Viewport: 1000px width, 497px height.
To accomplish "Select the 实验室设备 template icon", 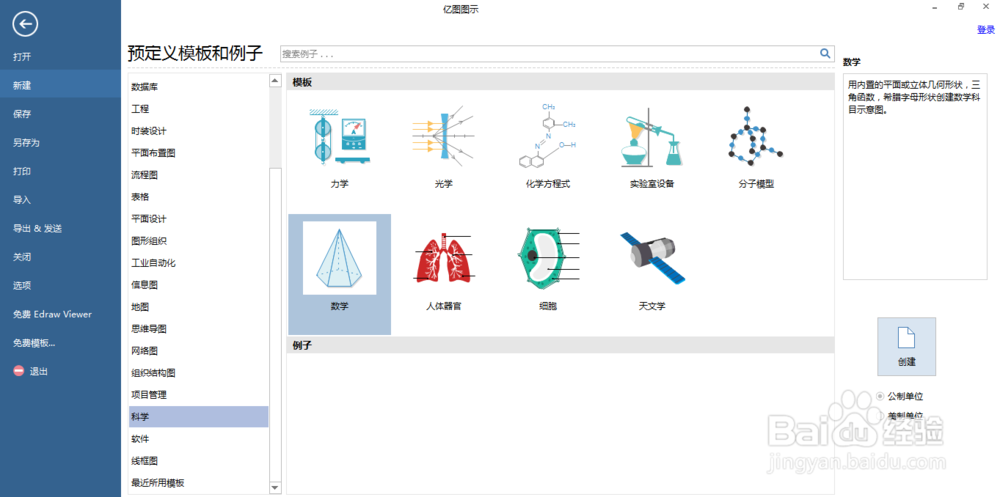I will coord(651,135).
